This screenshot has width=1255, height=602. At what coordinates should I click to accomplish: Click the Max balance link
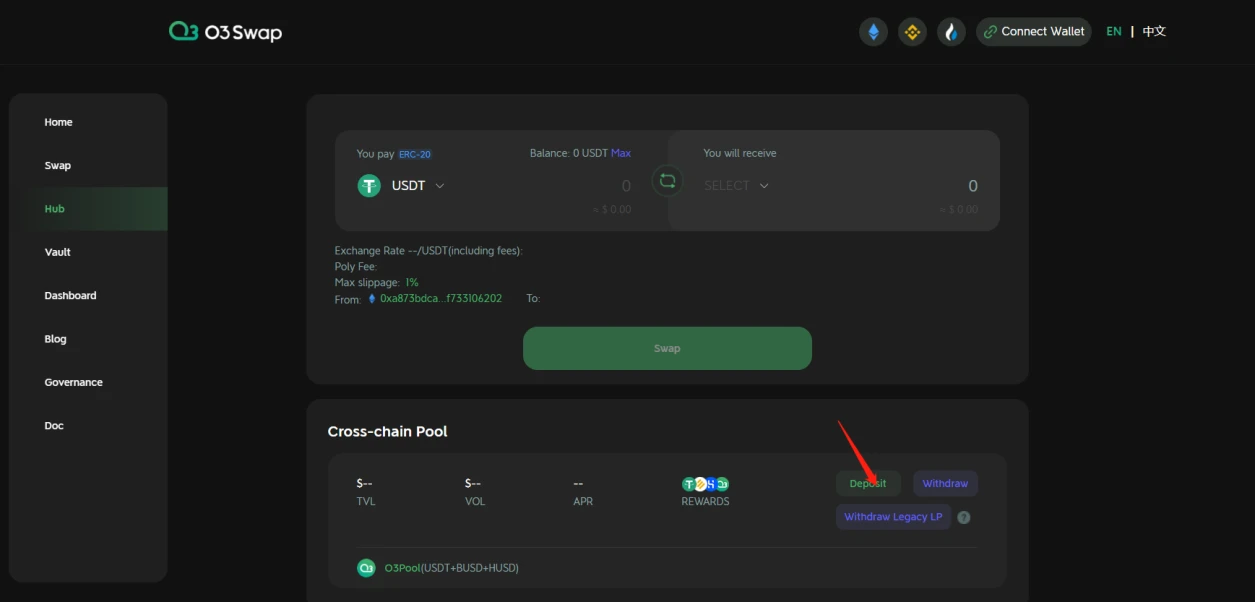click(x=621, y=153)
